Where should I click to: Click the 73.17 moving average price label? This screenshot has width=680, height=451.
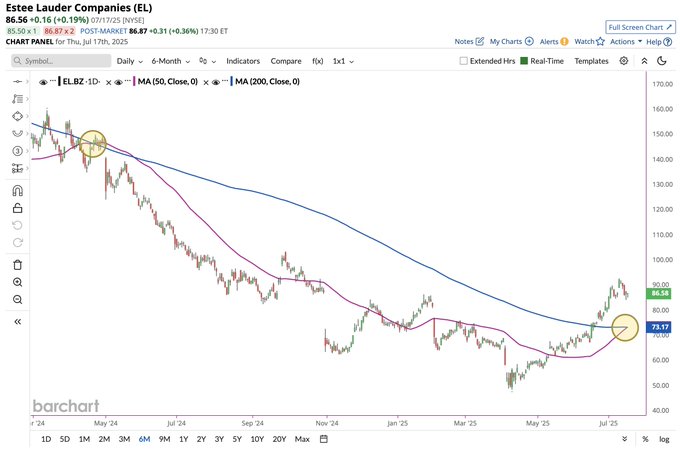659,327
